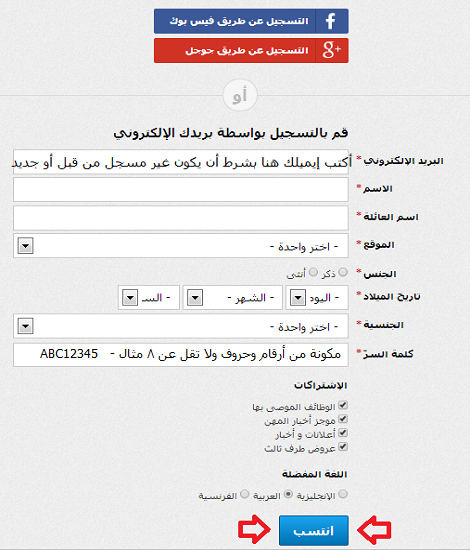470x550 pixels.
Task: Click the اللغة المفضلة preferred language heading
Action: tap(315, 475)
